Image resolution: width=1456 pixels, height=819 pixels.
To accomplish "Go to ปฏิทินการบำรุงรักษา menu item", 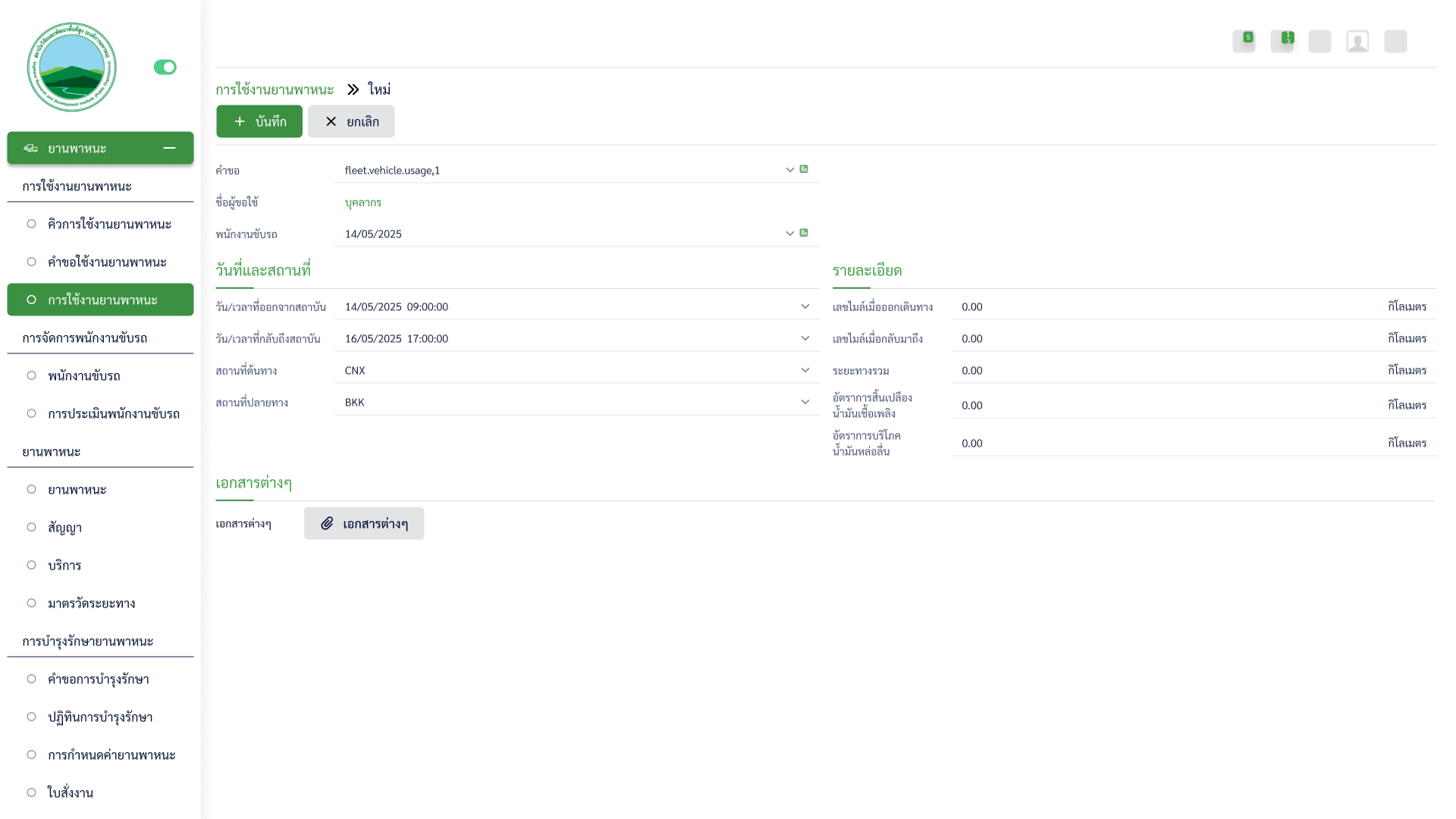I will click(99, 717).
